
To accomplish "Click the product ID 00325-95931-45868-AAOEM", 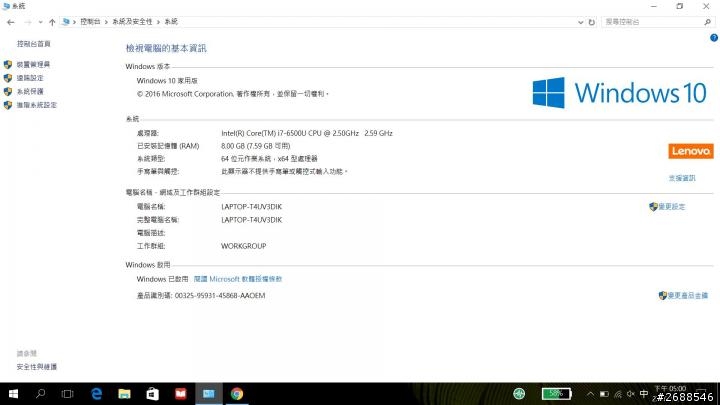I will 220,295.
